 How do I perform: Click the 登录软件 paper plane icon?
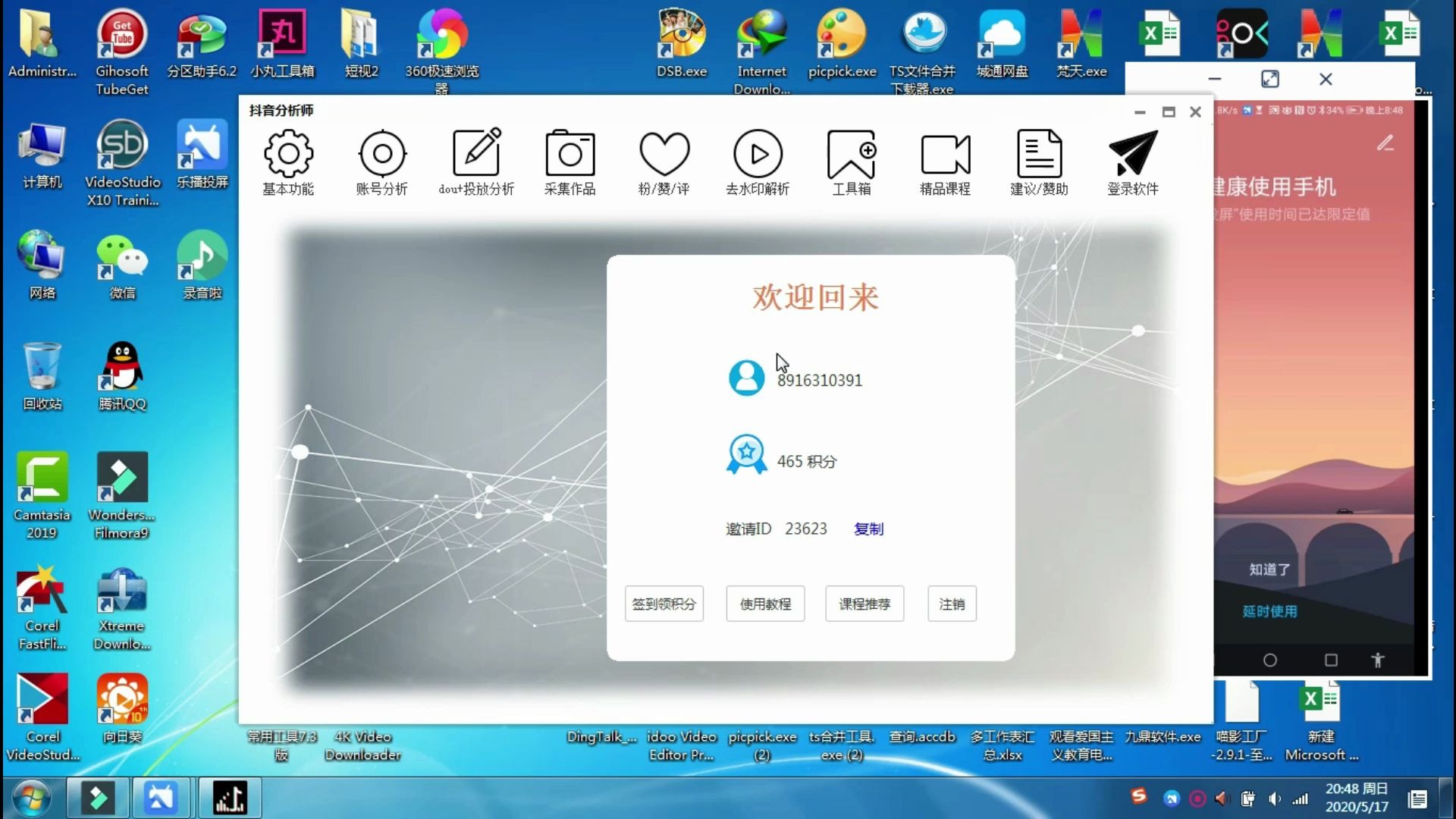pos(1134,155)
